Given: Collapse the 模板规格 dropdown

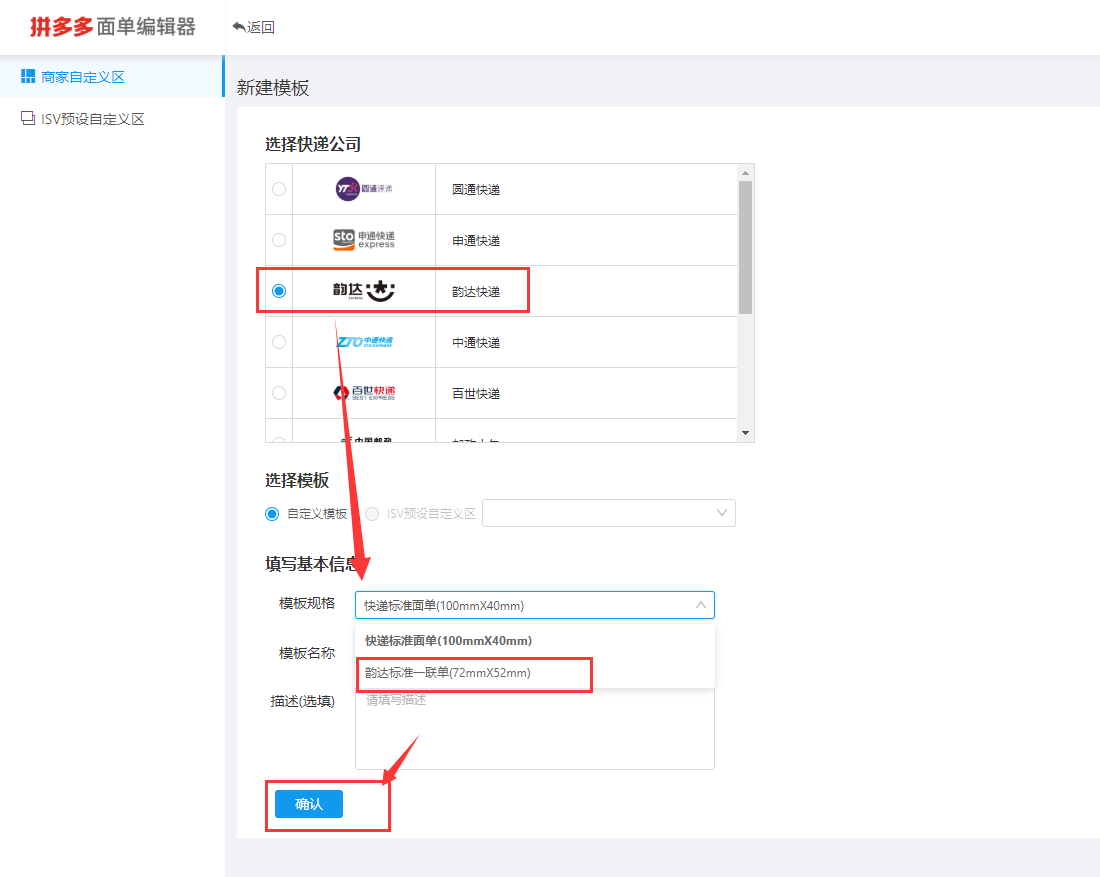Looking at the screenshot, I should point(535,605).
